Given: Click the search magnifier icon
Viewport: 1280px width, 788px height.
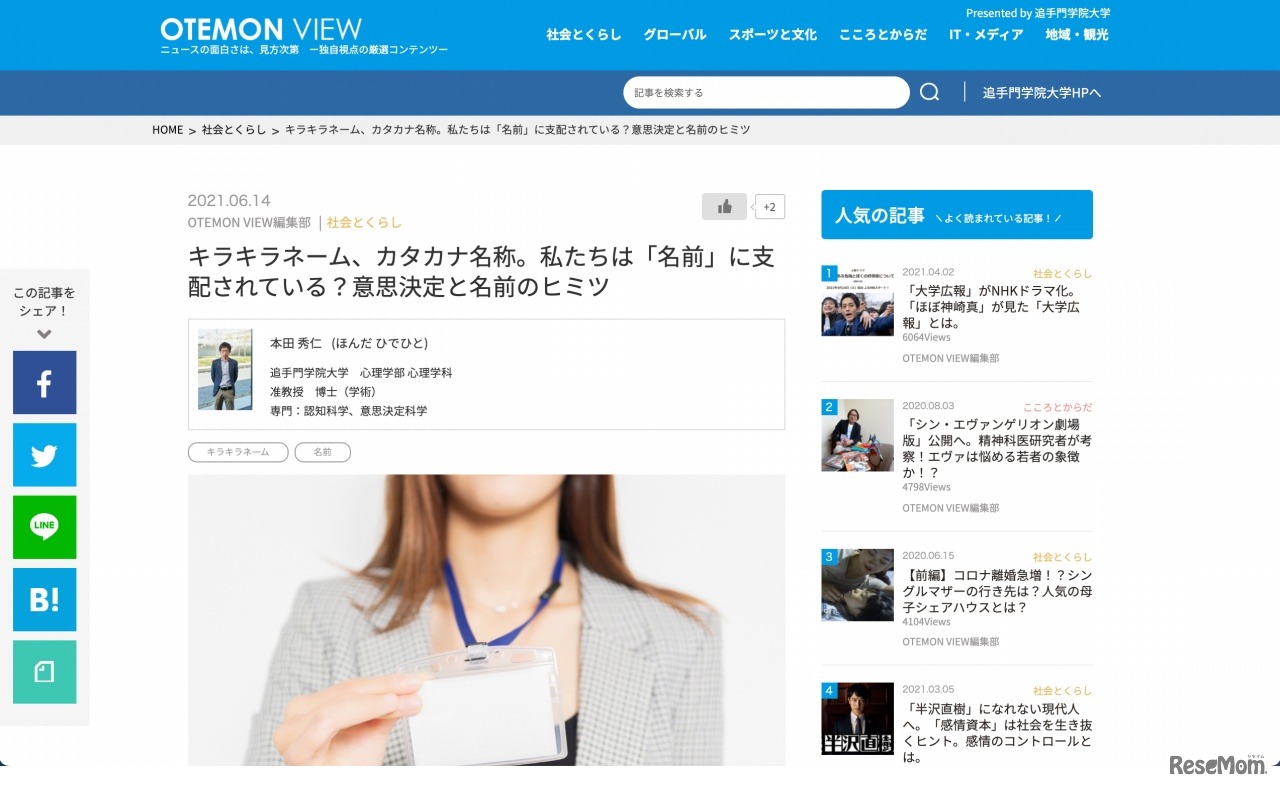Looking at the screenshot, I should [x=929, y=91].
